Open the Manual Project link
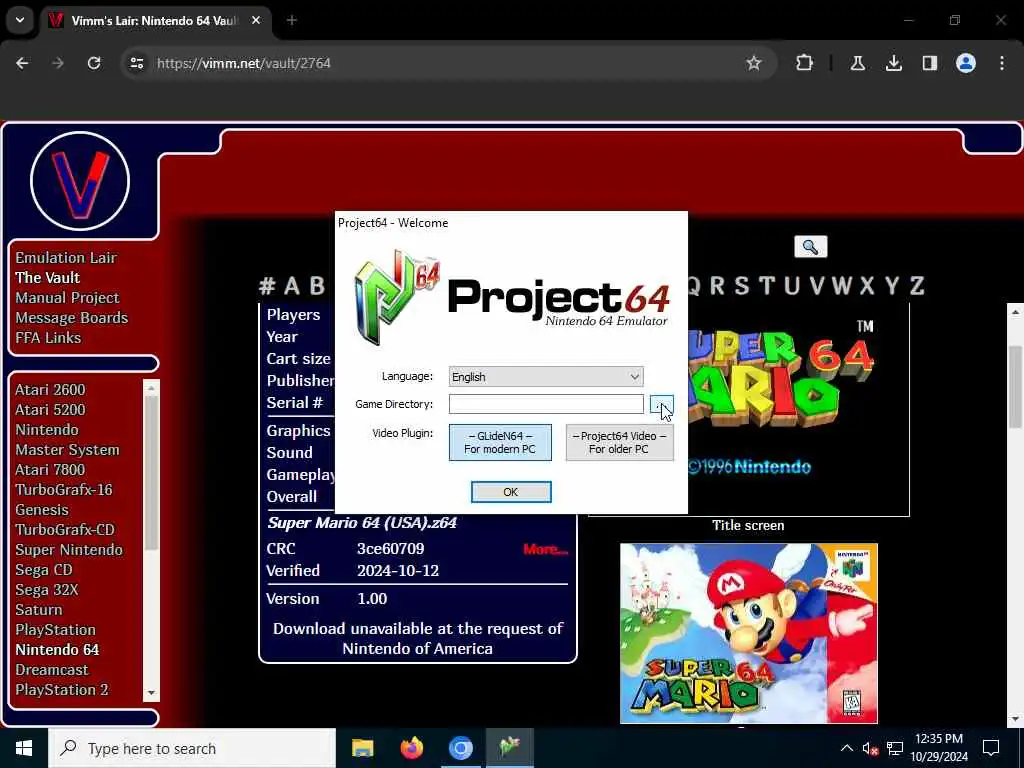 pyautogui.click(x=67, y=298)
